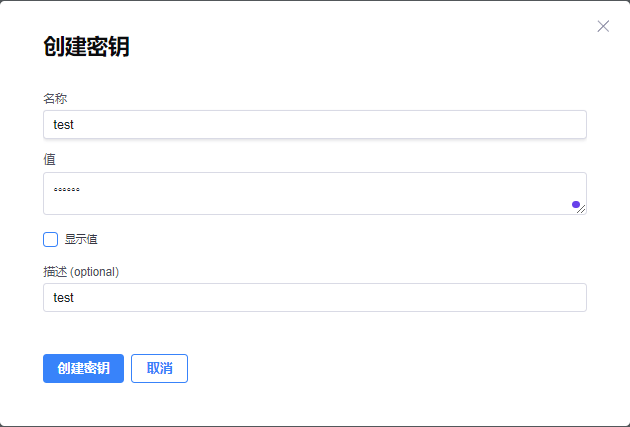Click the resize handle of the 值 textarea
Screen dimensions: 630x427
point(582,210)
